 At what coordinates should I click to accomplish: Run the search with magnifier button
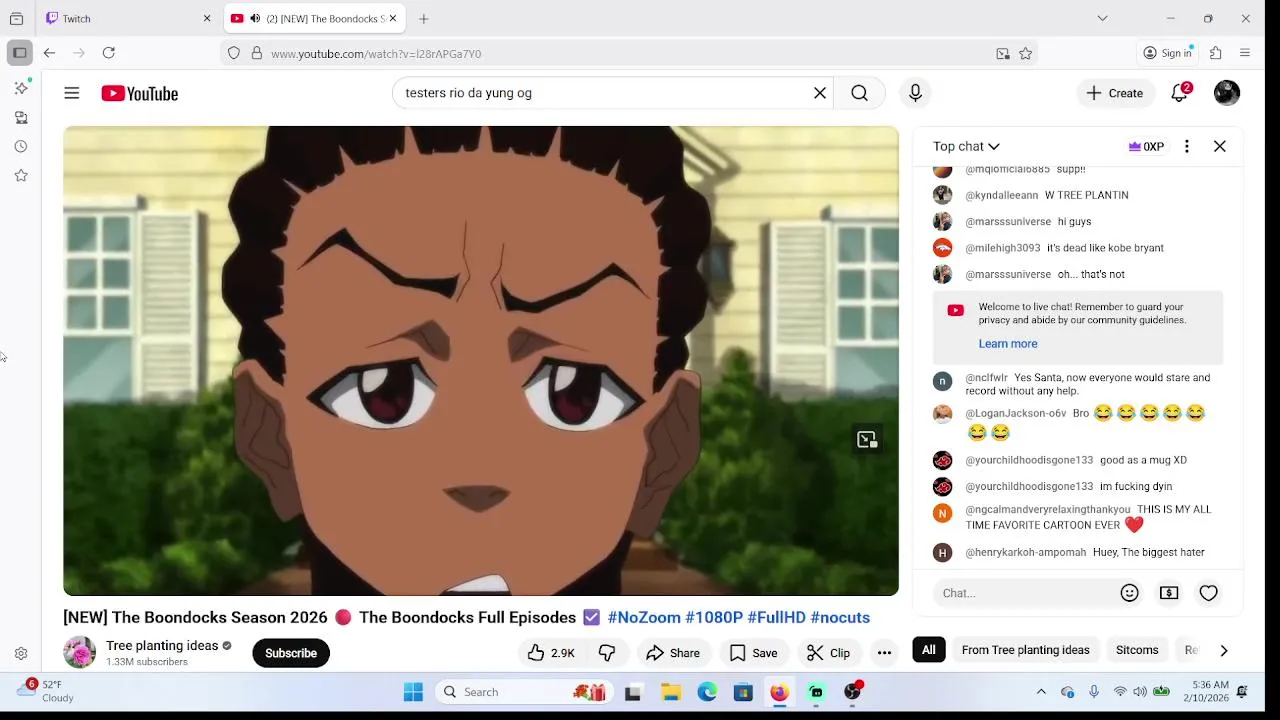859,93
